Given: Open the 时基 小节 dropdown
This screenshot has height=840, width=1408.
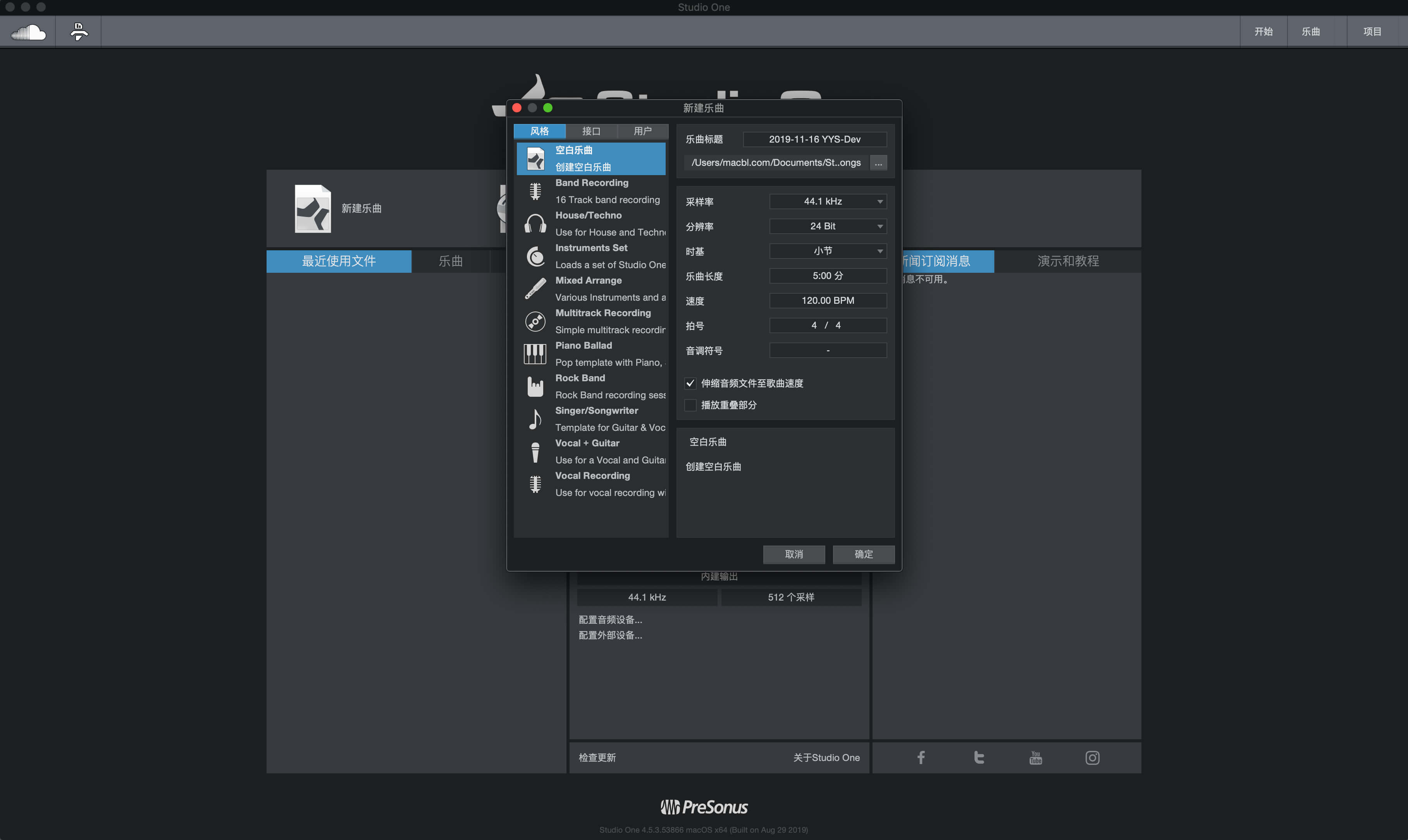Looking at the screenshot, I should pyautogui.click(x=827, y=251).
